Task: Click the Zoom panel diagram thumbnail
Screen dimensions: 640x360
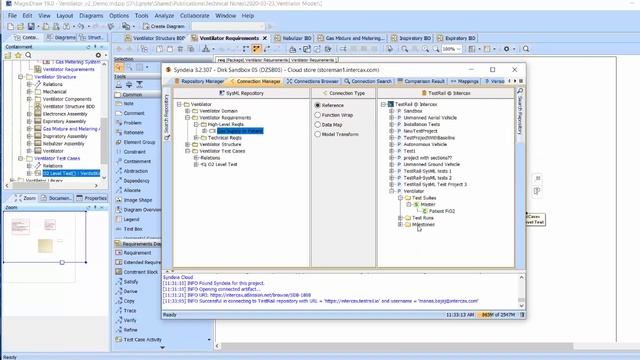Action: (45, 236)
